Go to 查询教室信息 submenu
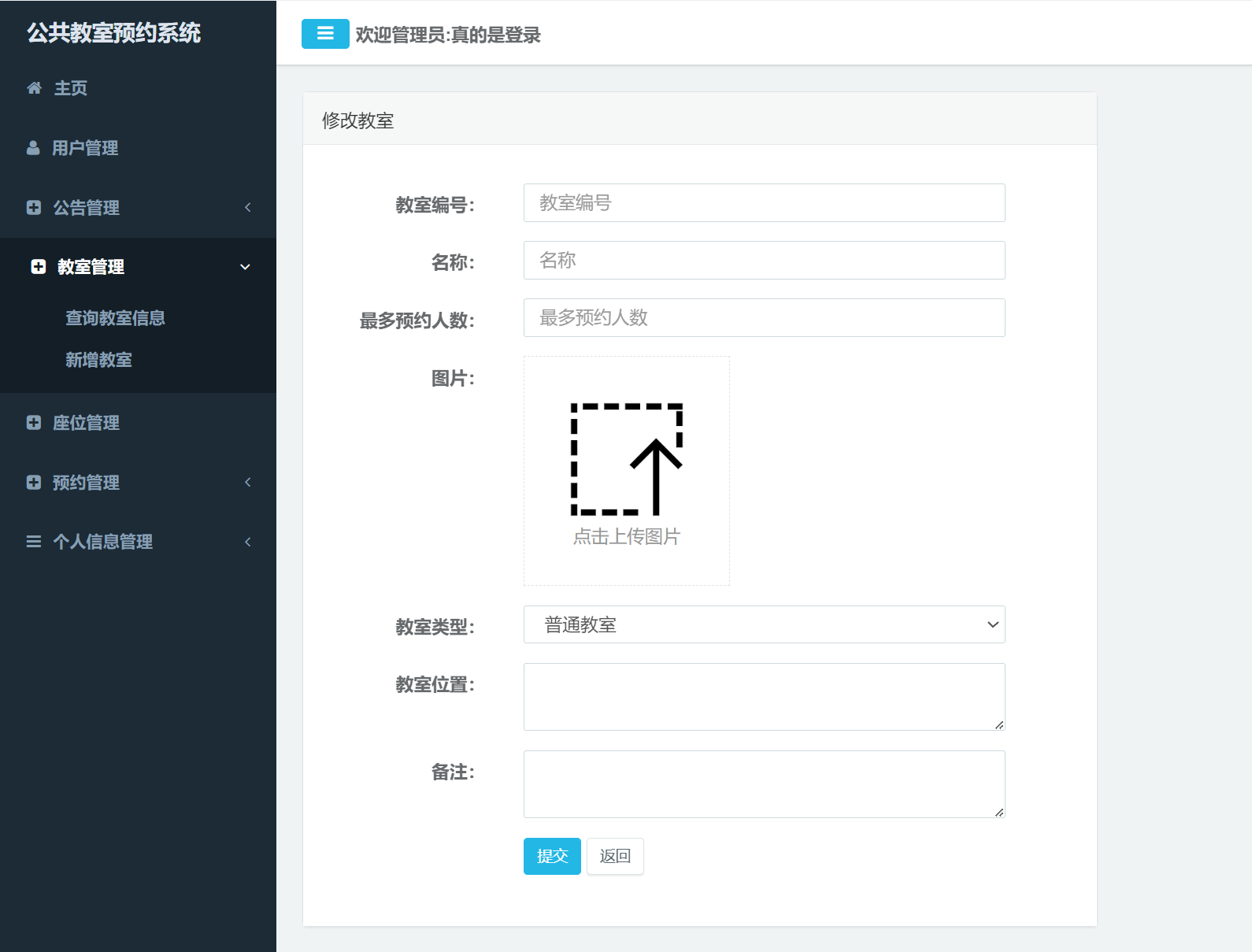Viewport: 1252px width, 952px height. (115, 318)
